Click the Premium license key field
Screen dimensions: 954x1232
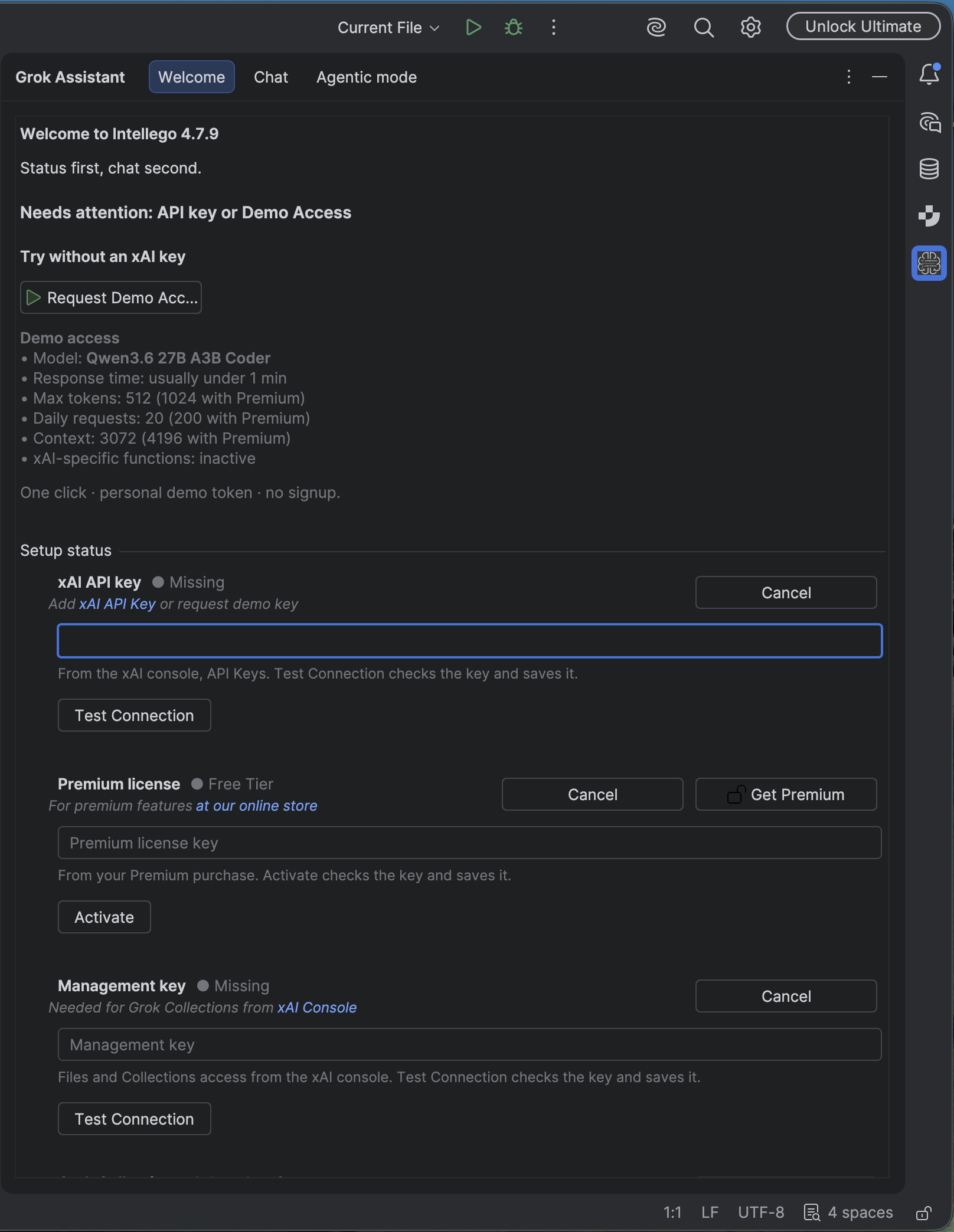tap(469, 843)
